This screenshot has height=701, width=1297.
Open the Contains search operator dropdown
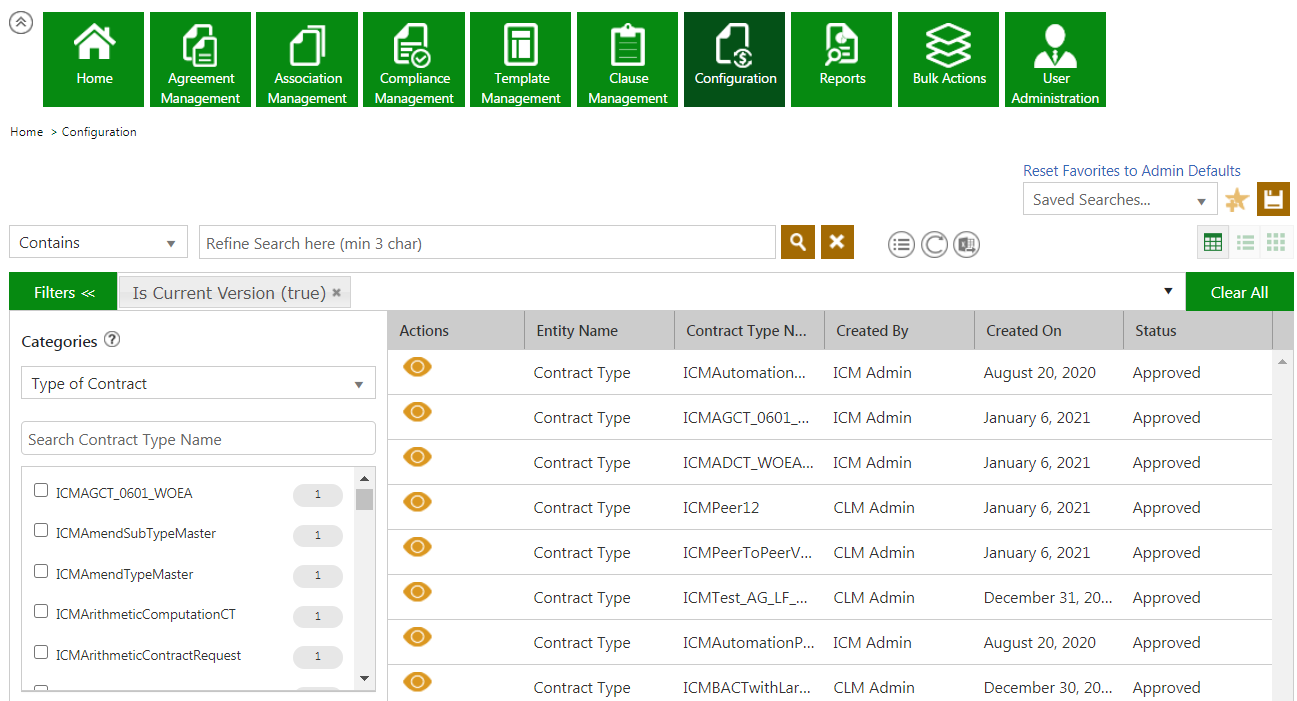pyautogui.click(x=98, y=242)
